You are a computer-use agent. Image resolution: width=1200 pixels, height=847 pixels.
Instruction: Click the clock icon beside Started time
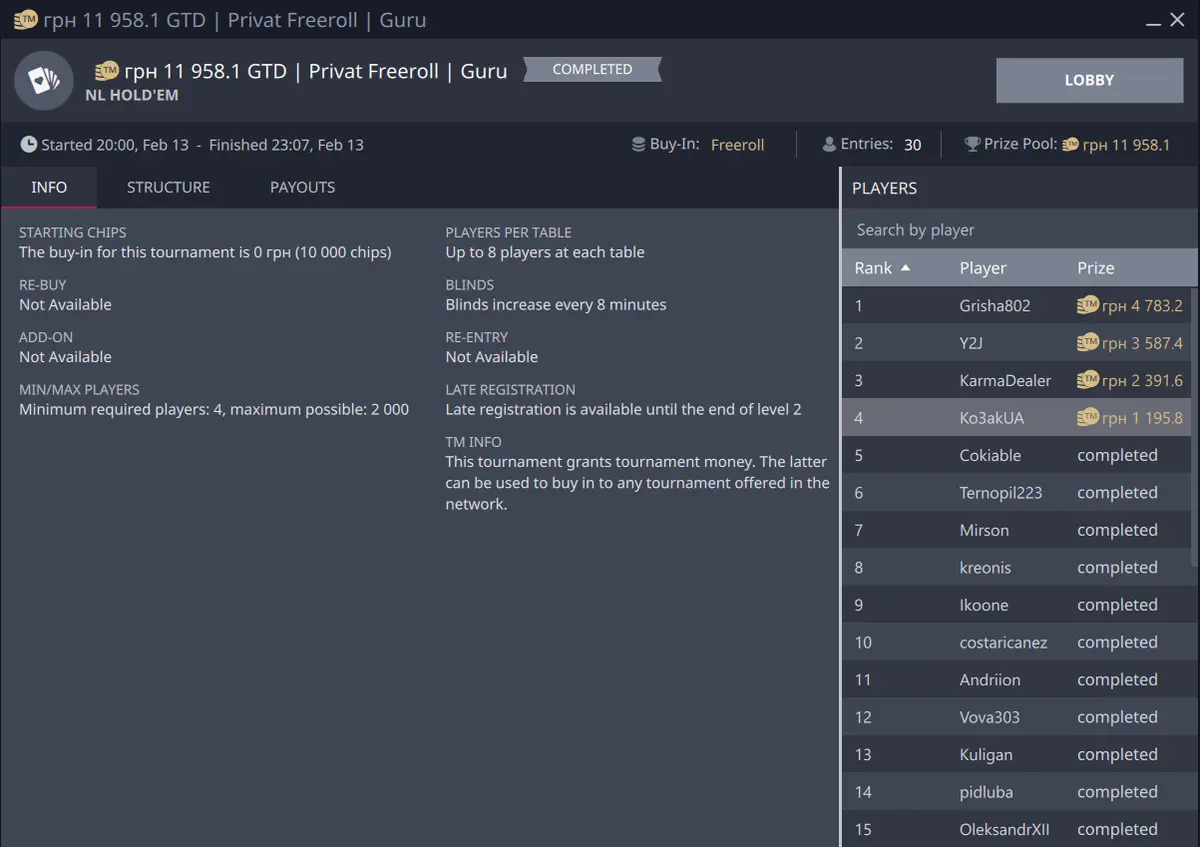pos(29,145)
